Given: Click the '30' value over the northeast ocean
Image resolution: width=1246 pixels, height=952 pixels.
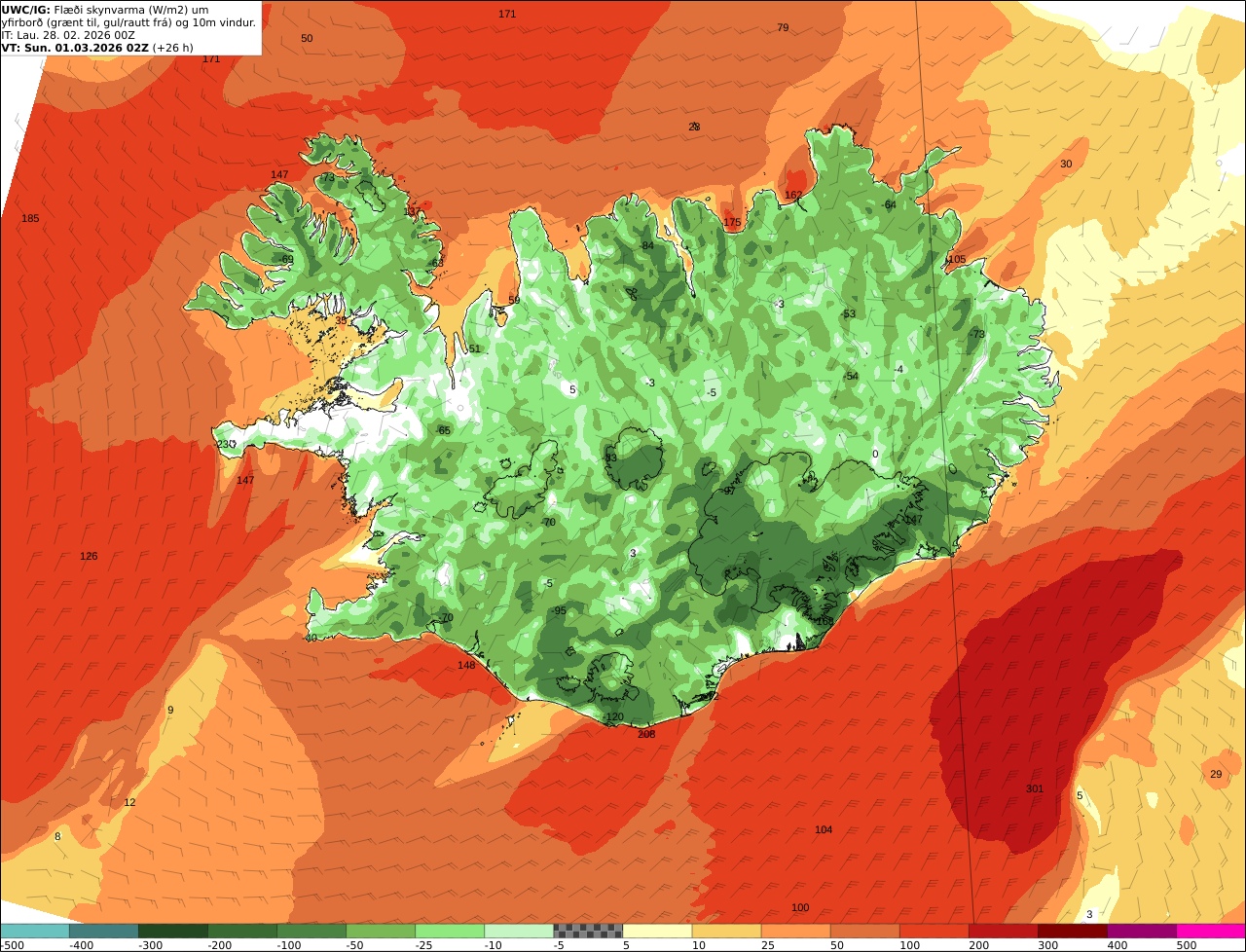Looking at the screenshot, I should click(x=1066, y=164).
